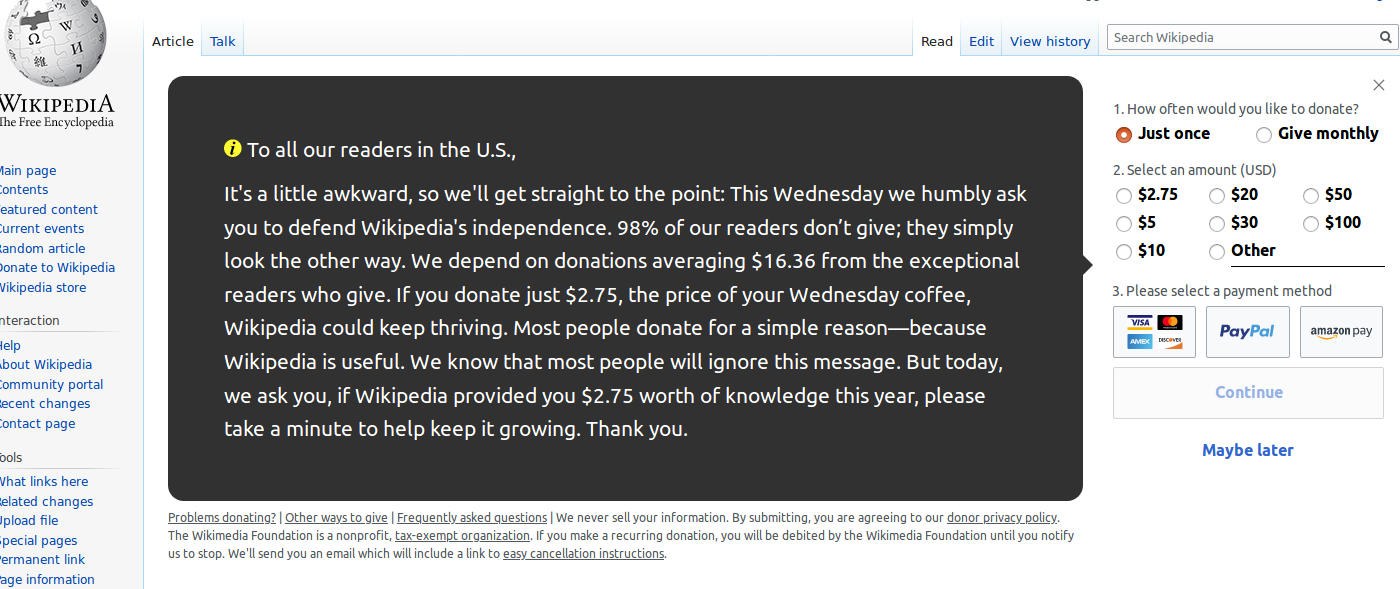Click the yellow info icon in banner
1400x589 pixels.
[x=233, y=149]
